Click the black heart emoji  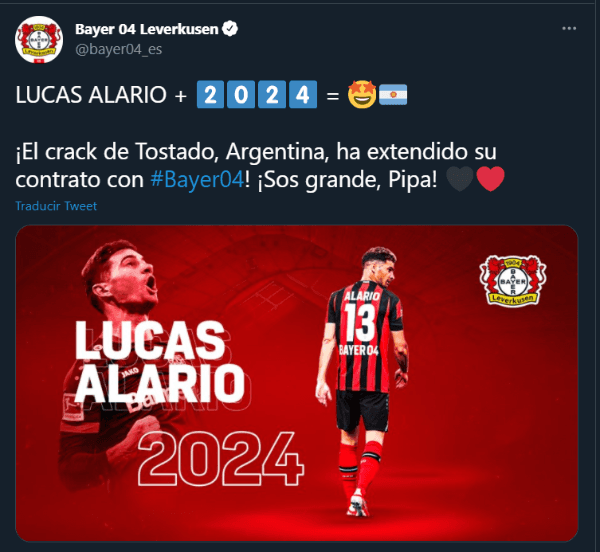[x=460, y=179]
